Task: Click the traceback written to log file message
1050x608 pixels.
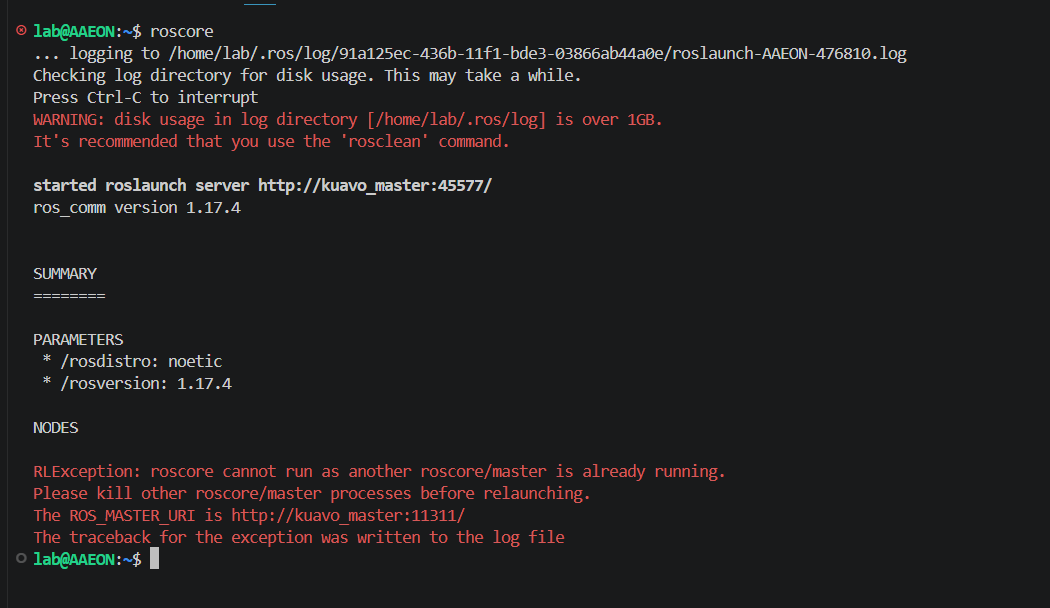Action: click(x=299, y=537)
